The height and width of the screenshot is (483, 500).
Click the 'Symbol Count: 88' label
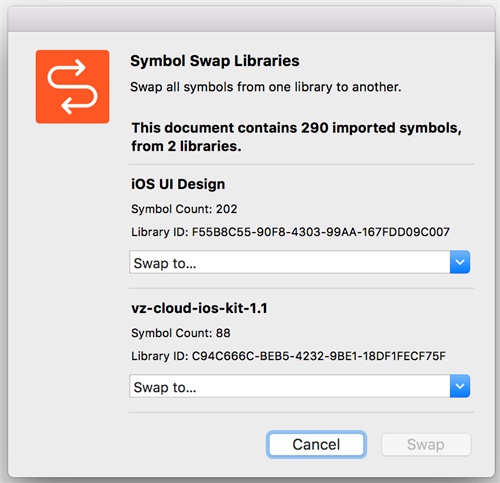point(181,333)
